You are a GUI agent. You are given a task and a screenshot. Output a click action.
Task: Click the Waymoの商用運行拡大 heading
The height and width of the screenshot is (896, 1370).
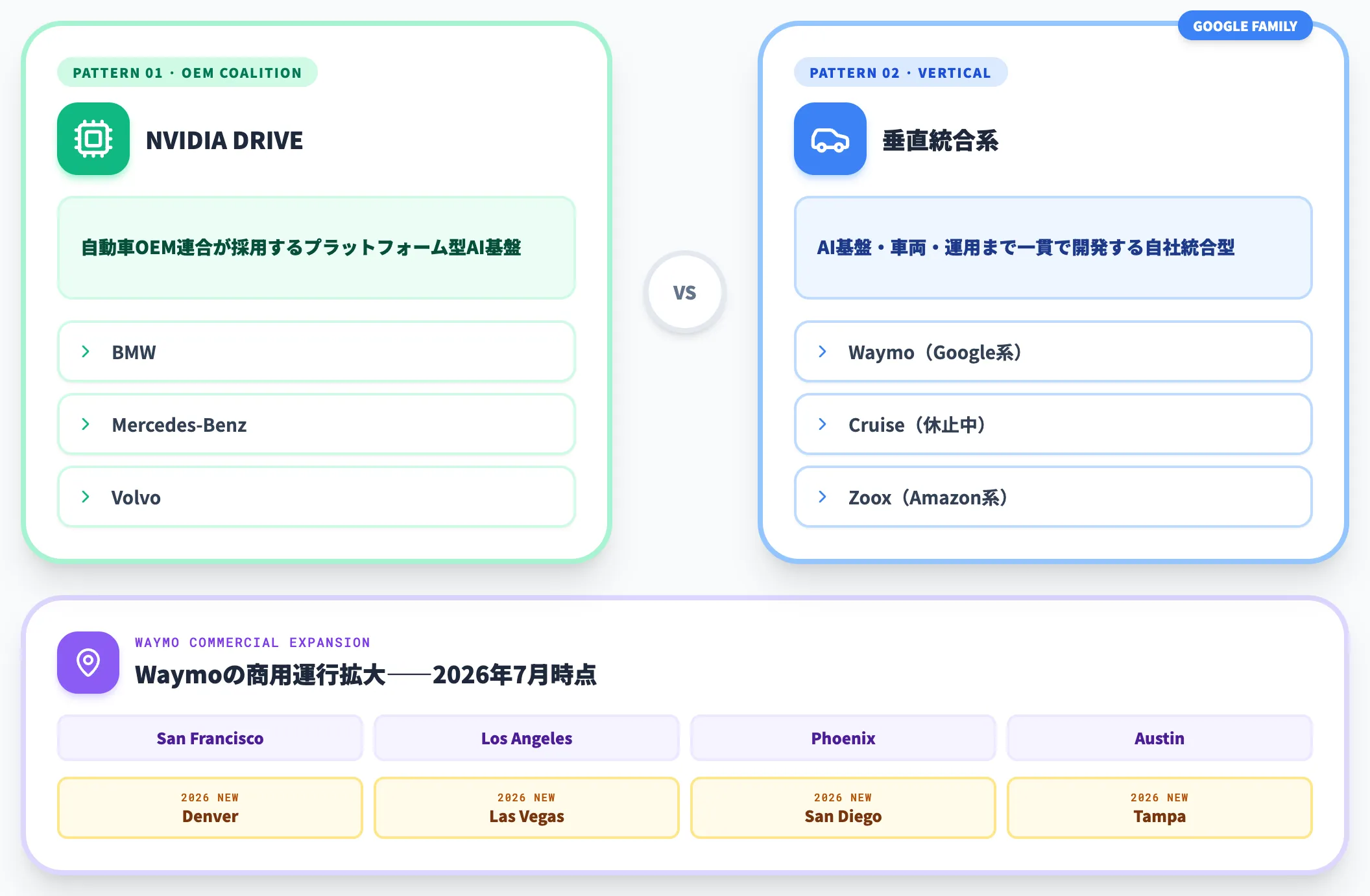(366, 675)
